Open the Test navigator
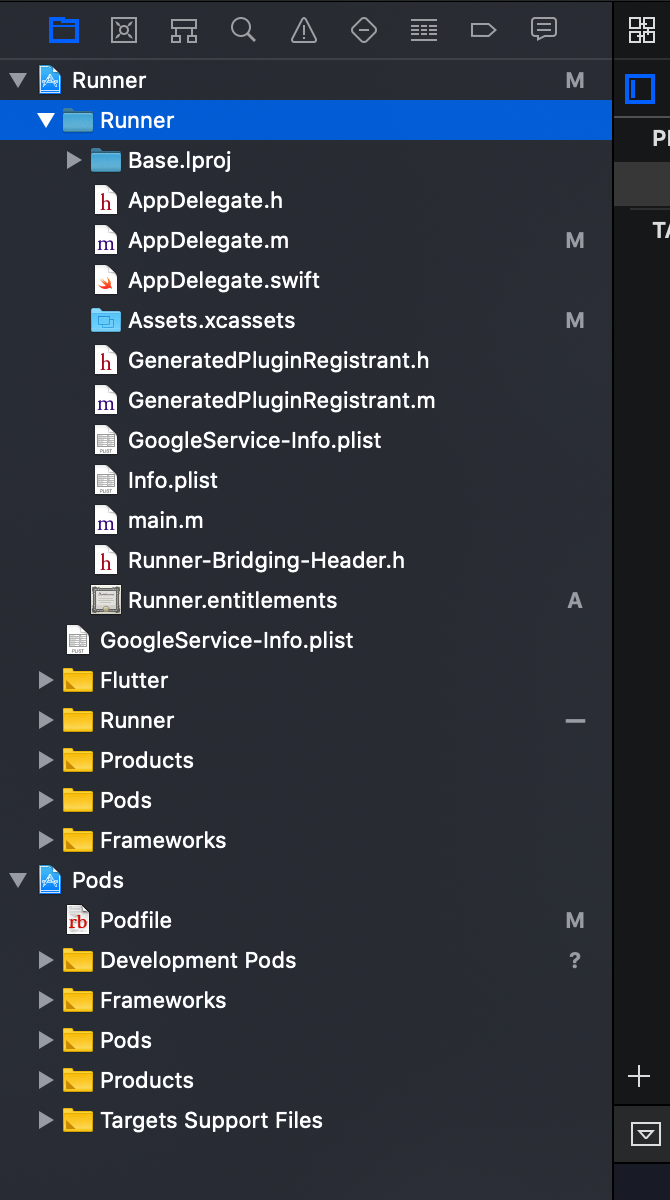 pos(363,30)
